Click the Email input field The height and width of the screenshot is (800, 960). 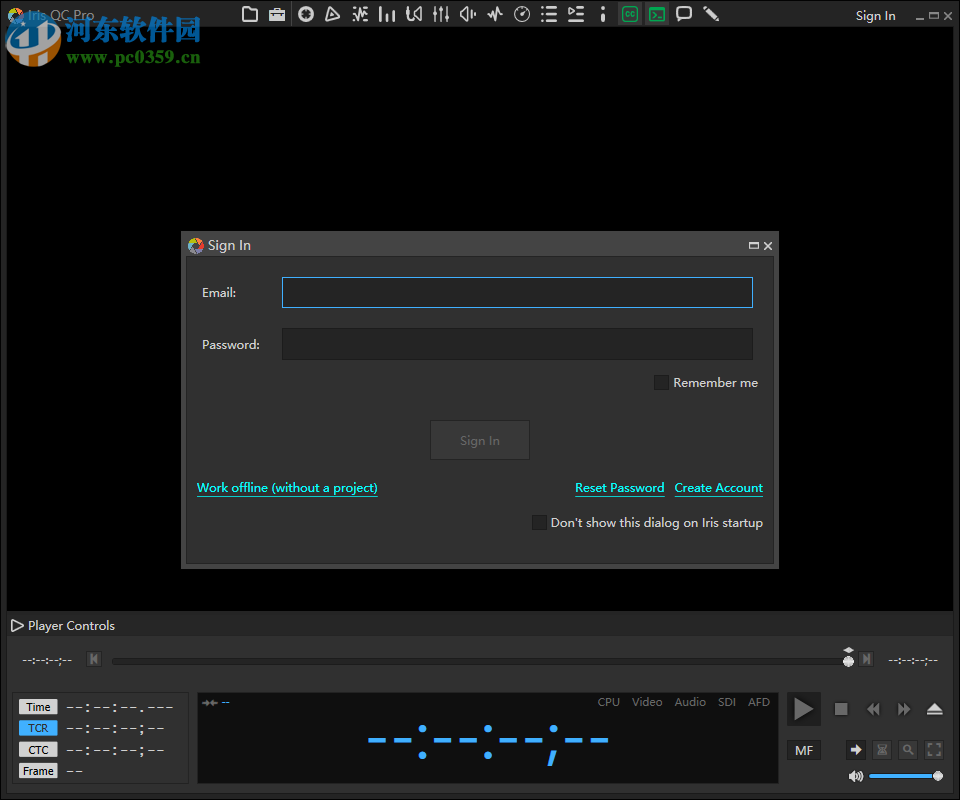pyautogui.click(x=516, y=293)
